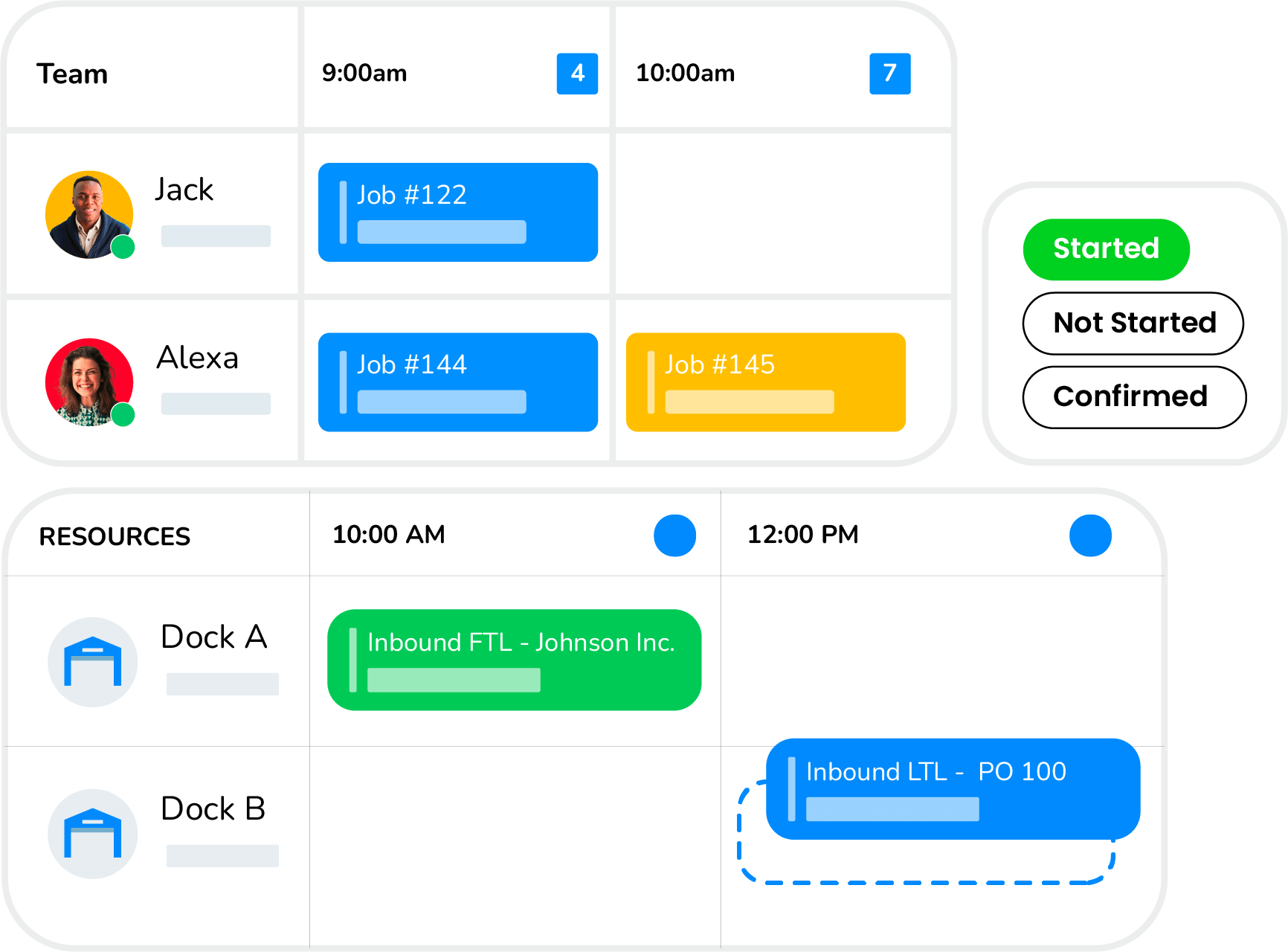Screen dimensions: 1288x952
Task: Click Jack's profile avatar
Action: click(x=89, y=215)
